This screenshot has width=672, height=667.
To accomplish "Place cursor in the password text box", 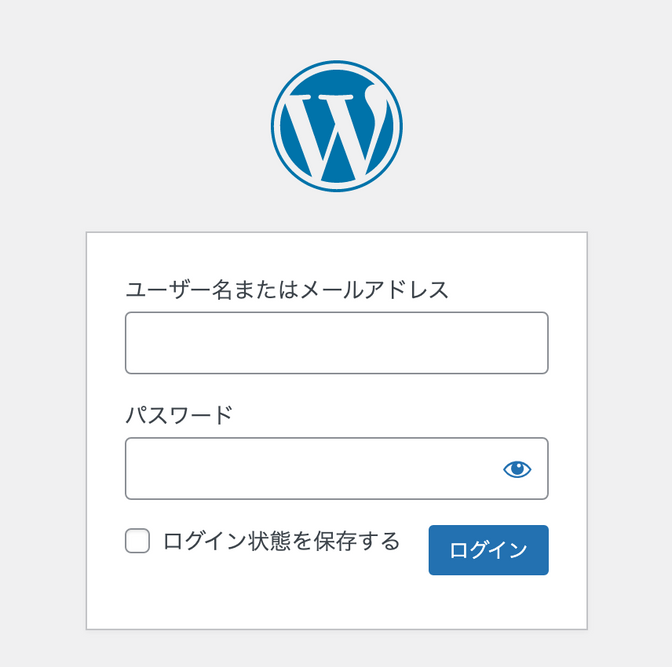I will pyautogui.click(x=336, y=469).
